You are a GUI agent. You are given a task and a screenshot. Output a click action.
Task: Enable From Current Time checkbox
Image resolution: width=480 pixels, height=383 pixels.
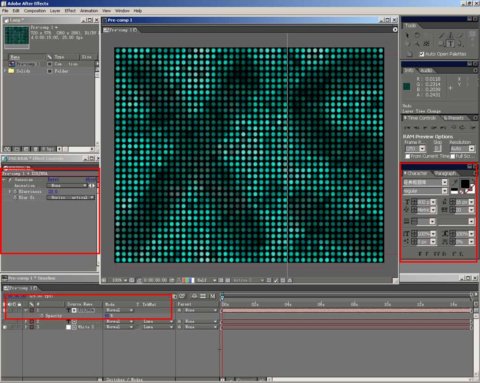[x=407, y=156]
